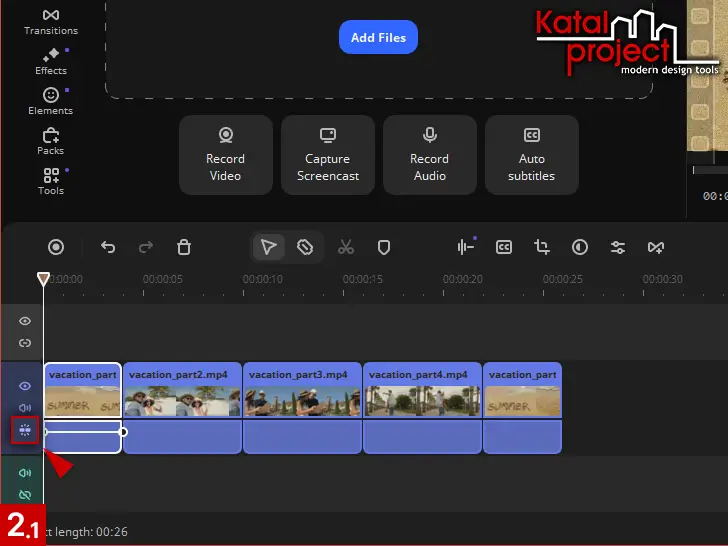This screenshot has height=546, width=728.
Task: Add marker with shield icon
Action: pyautogui.click(x=383, y=247)
